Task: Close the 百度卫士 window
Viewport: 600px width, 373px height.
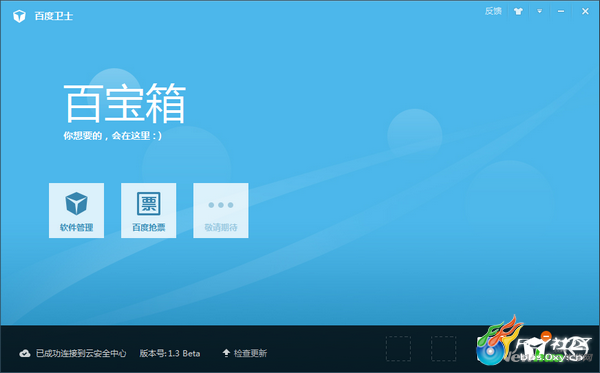Action: [x=585, y=11]
